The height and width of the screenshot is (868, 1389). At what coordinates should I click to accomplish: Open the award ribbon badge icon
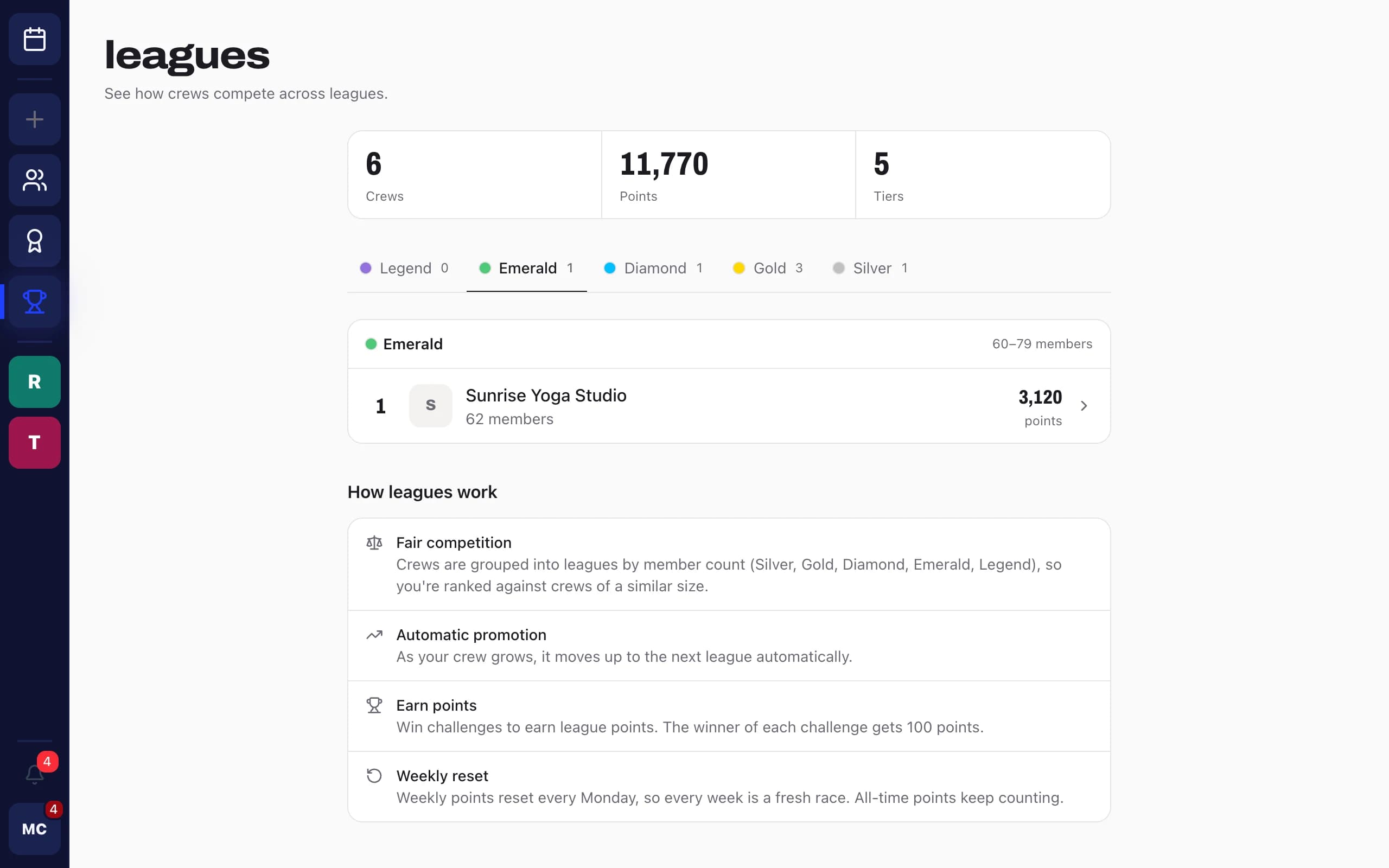[x=34, y=241]
